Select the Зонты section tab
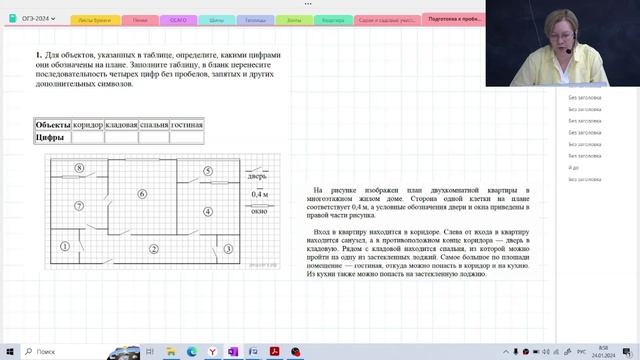Viewport: 640px width, 360px height. click(x=294, y=20)
